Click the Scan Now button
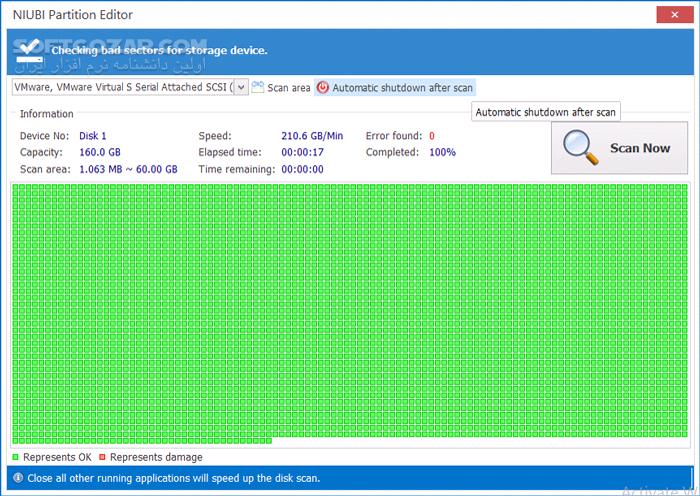 click(x=619, y=148)
